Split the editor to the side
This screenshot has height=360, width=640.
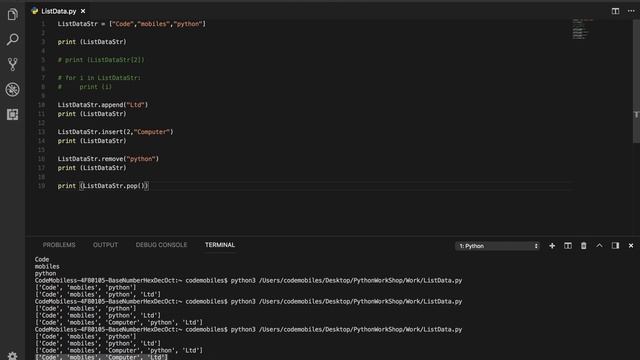click(615, 11)
